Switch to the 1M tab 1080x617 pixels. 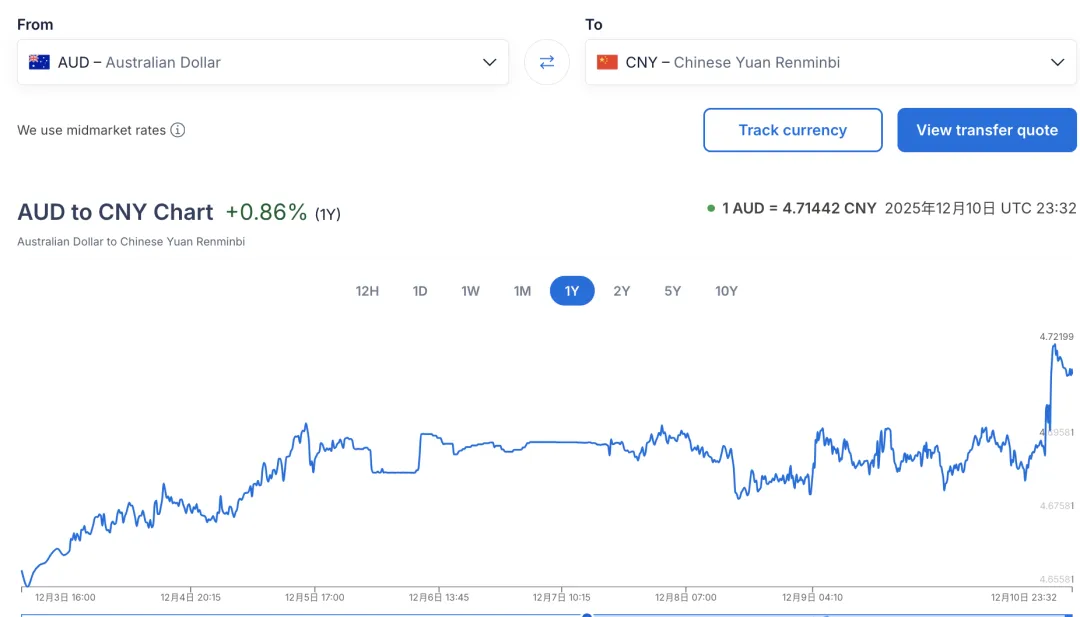coord(521,291)
